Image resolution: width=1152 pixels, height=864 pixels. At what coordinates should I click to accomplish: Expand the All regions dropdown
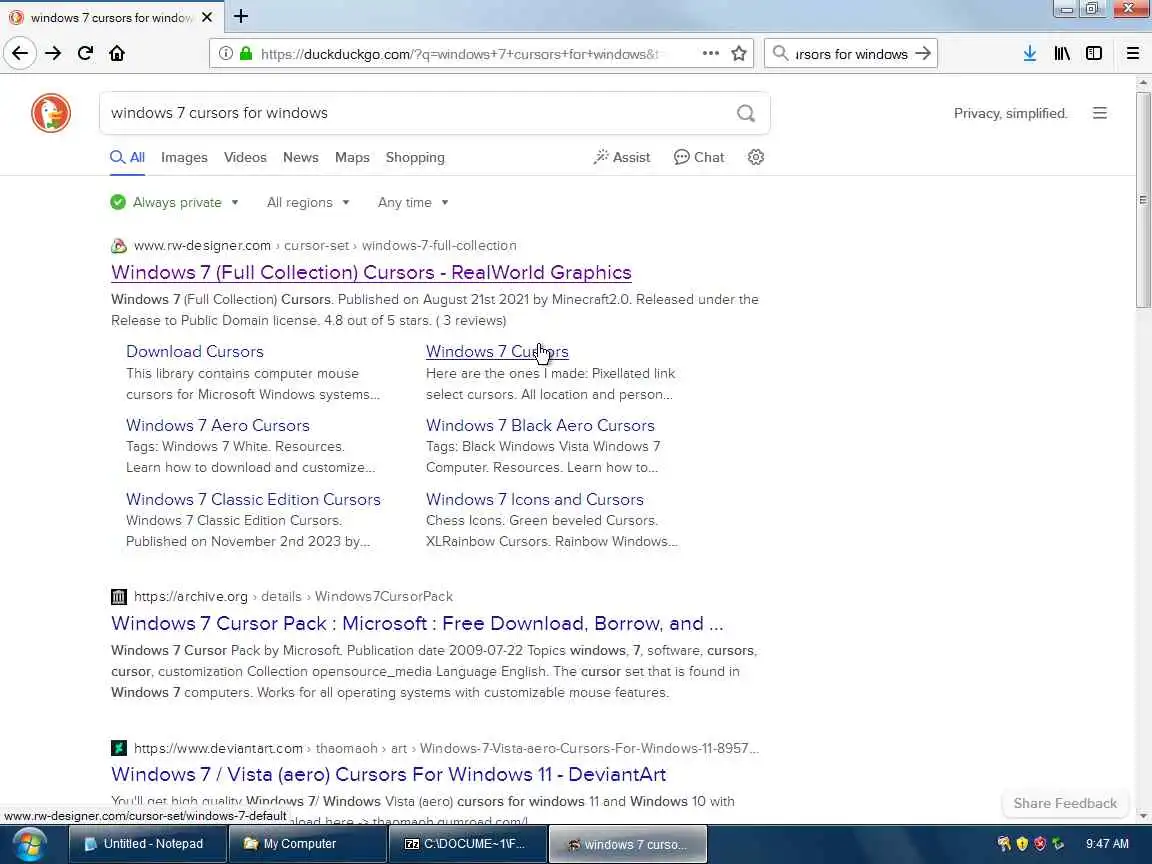(x=308, y=202)
